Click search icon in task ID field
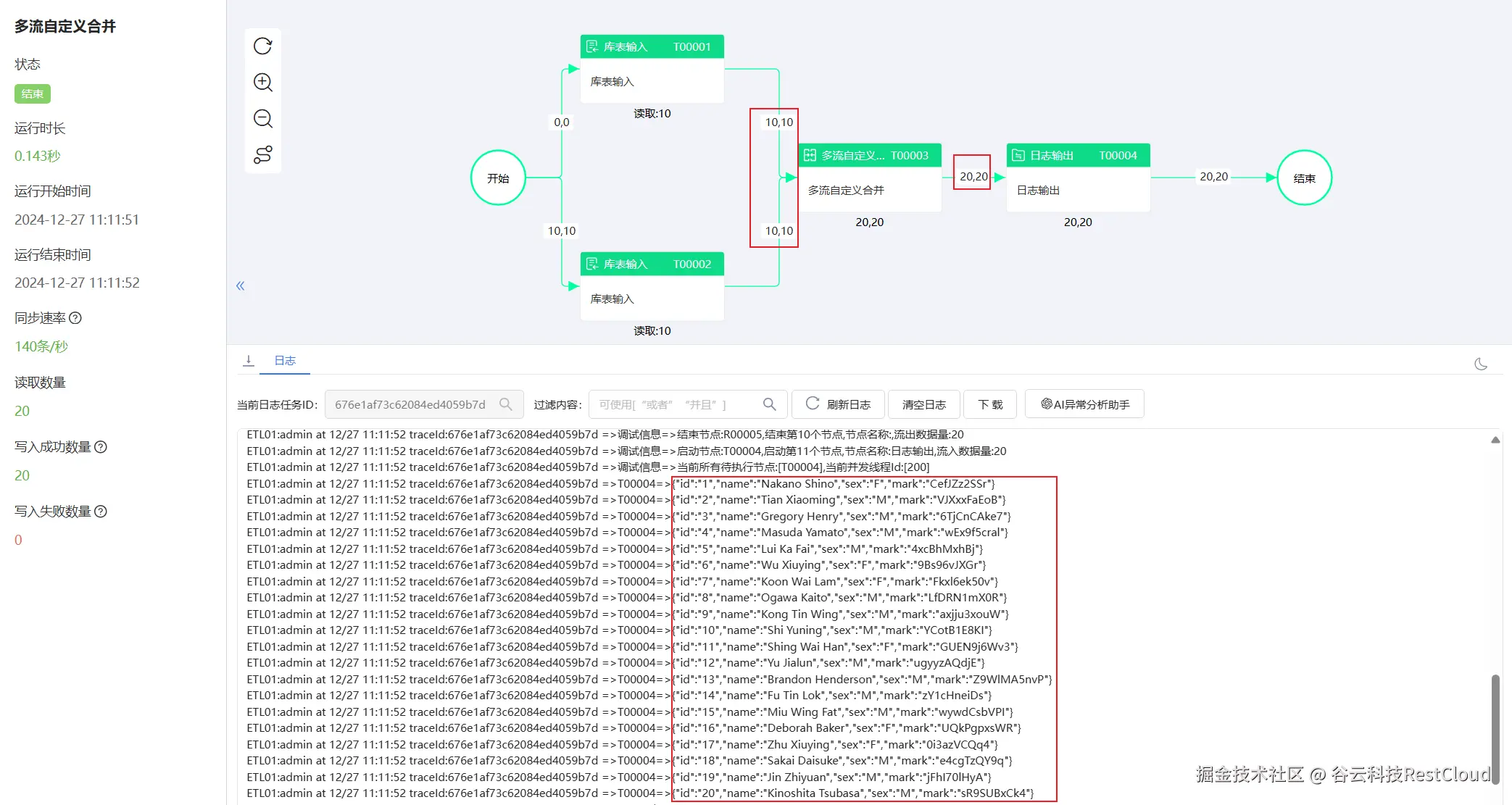1512x805 pixels. 506,404
